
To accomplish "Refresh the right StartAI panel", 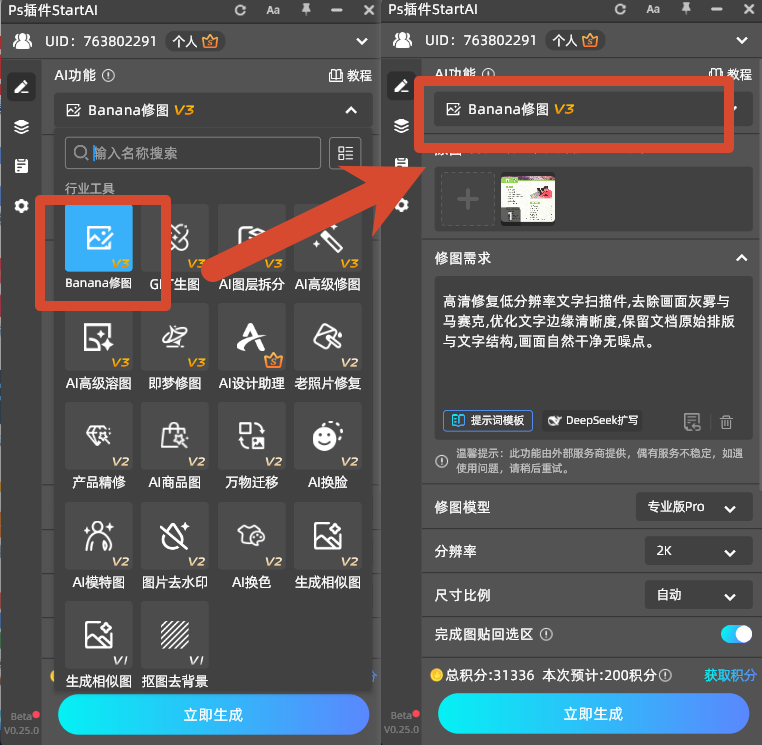I will click(x=620, y=9).
